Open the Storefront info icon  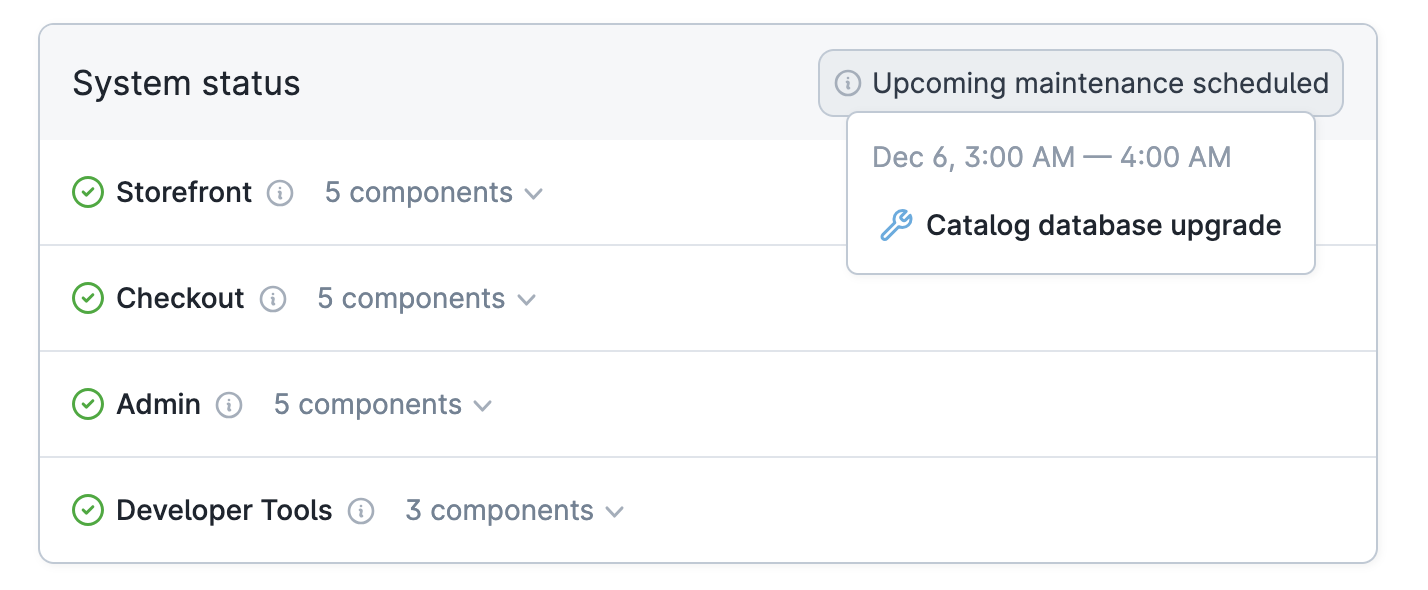tap(280, 193)
